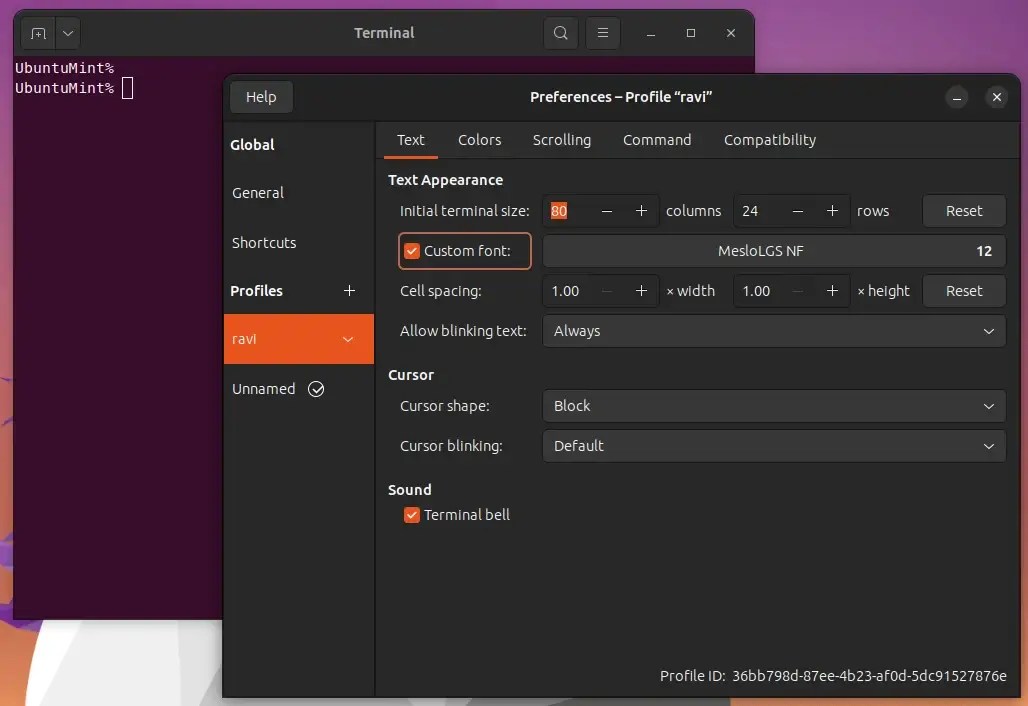Click the badge beside the Unnamed profile

pyautogui.click(x=316, y=389)
